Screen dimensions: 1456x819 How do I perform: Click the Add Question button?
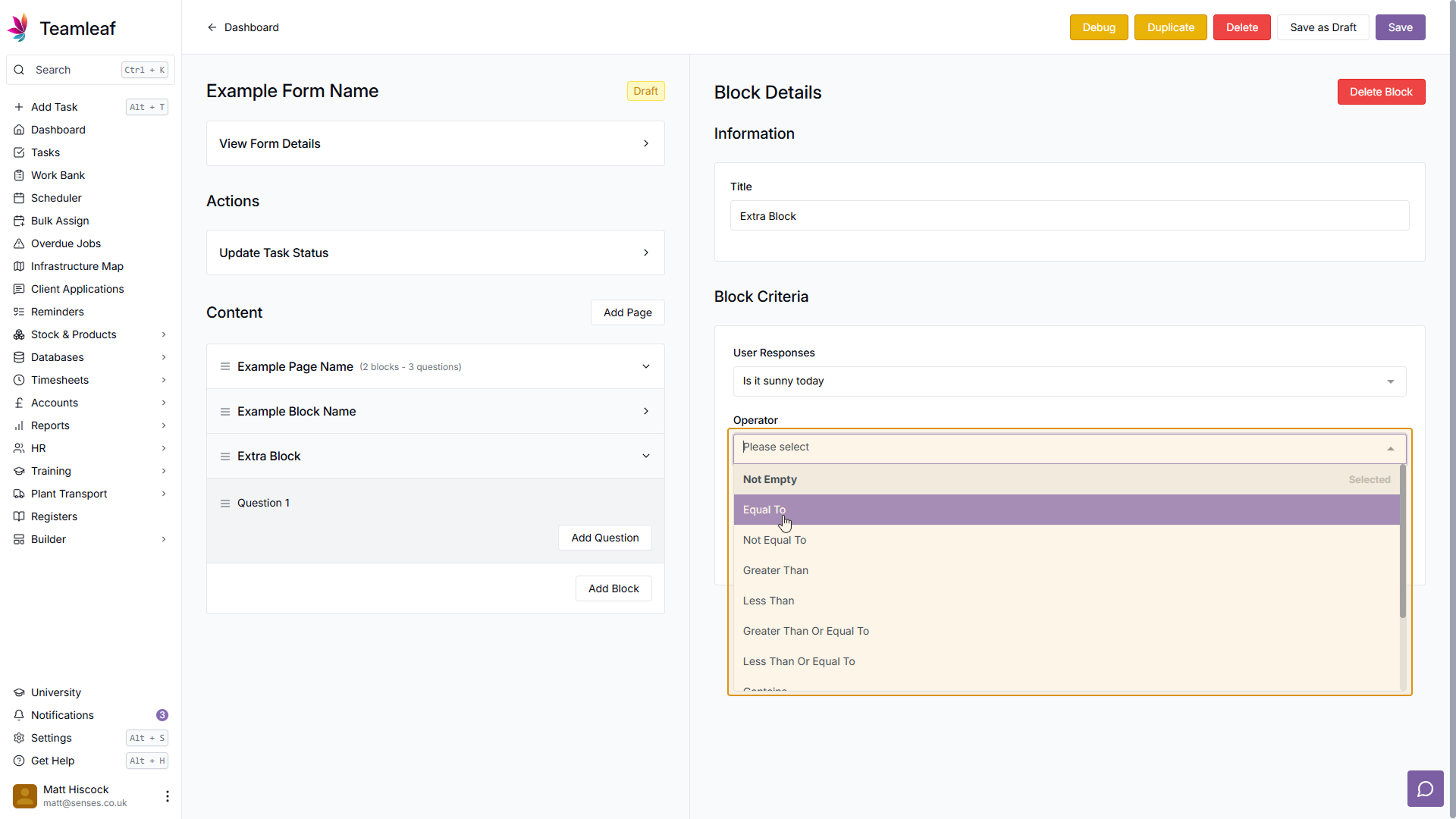pyautogui.click(x=604, y=538)
